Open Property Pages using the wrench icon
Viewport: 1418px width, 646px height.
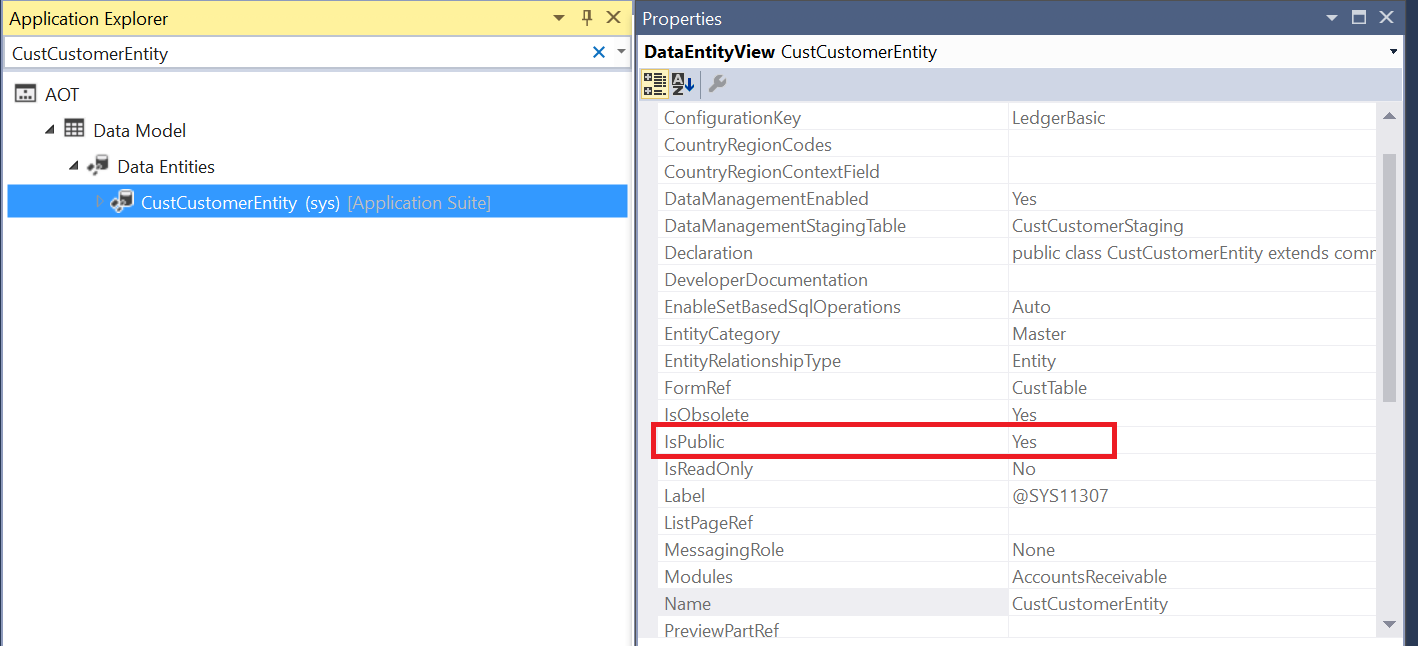[x=717, y=84]
